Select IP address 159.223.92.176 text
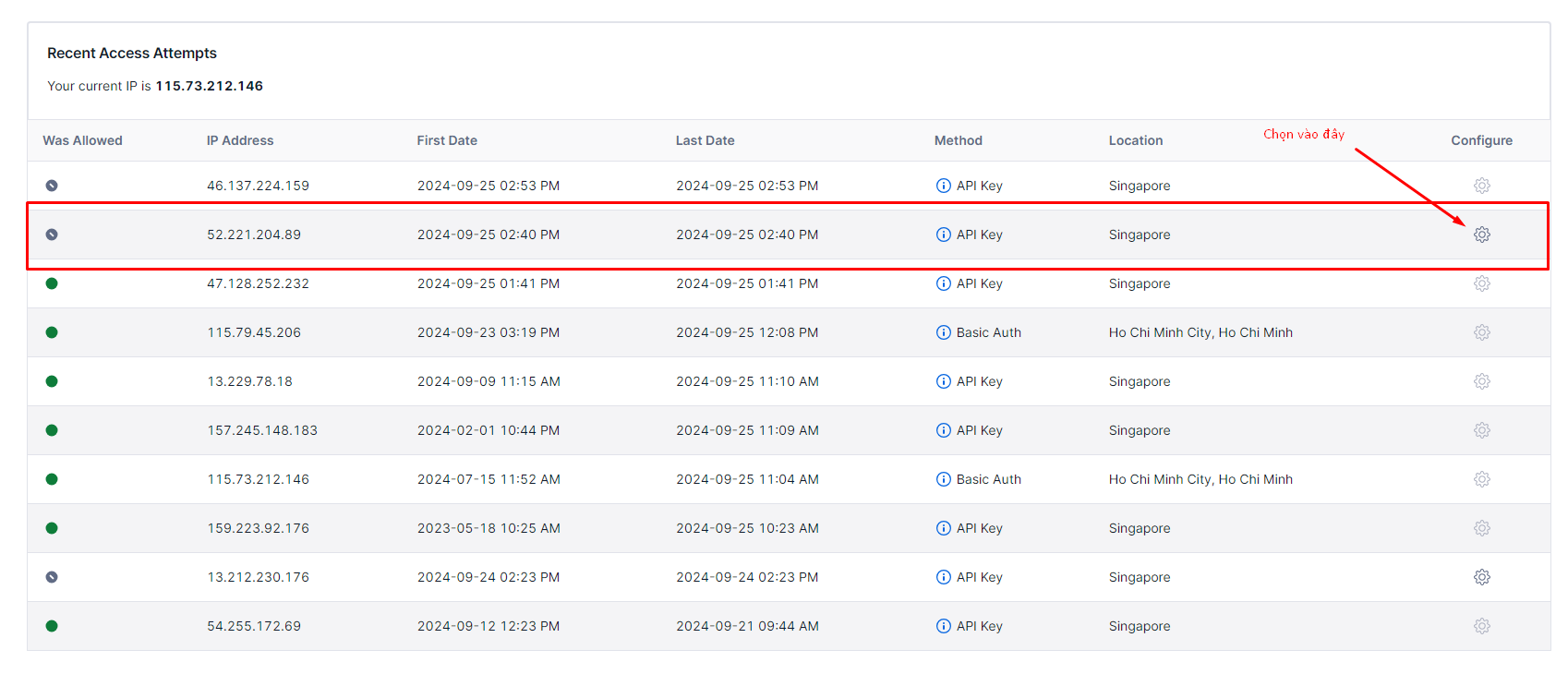Image resolution: width=1568 pixels, height=674 pixels. point(258,528)
